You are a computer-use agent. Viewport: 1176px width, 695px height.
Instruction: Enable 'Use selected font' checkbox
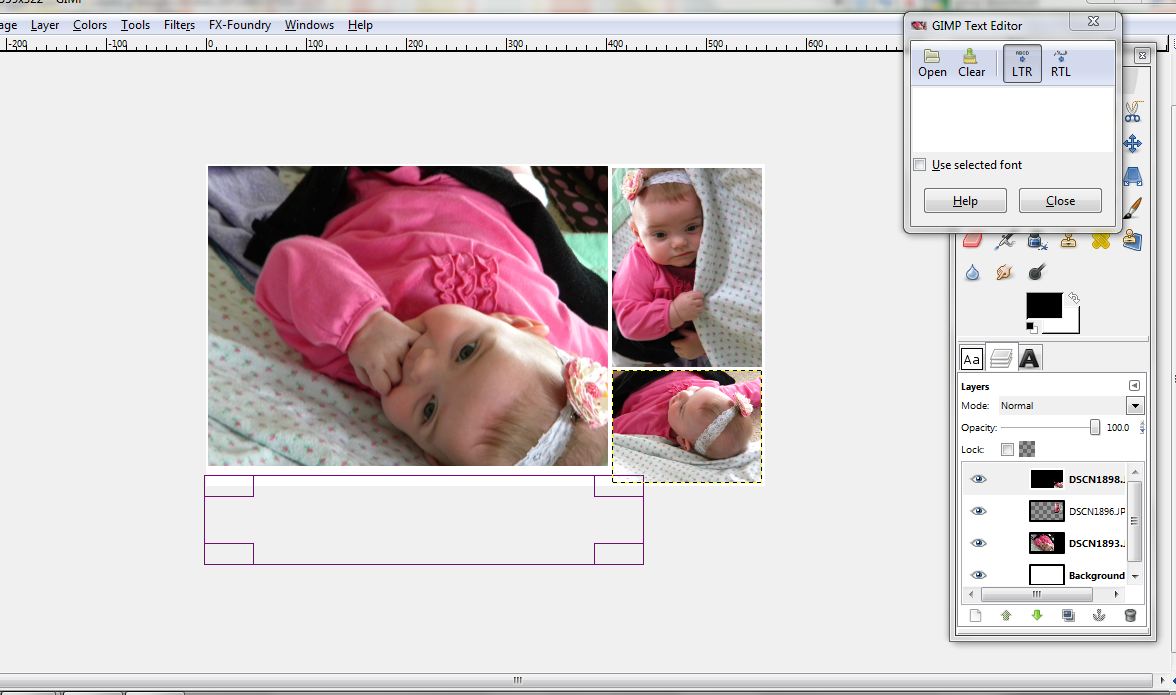[920, 165]
